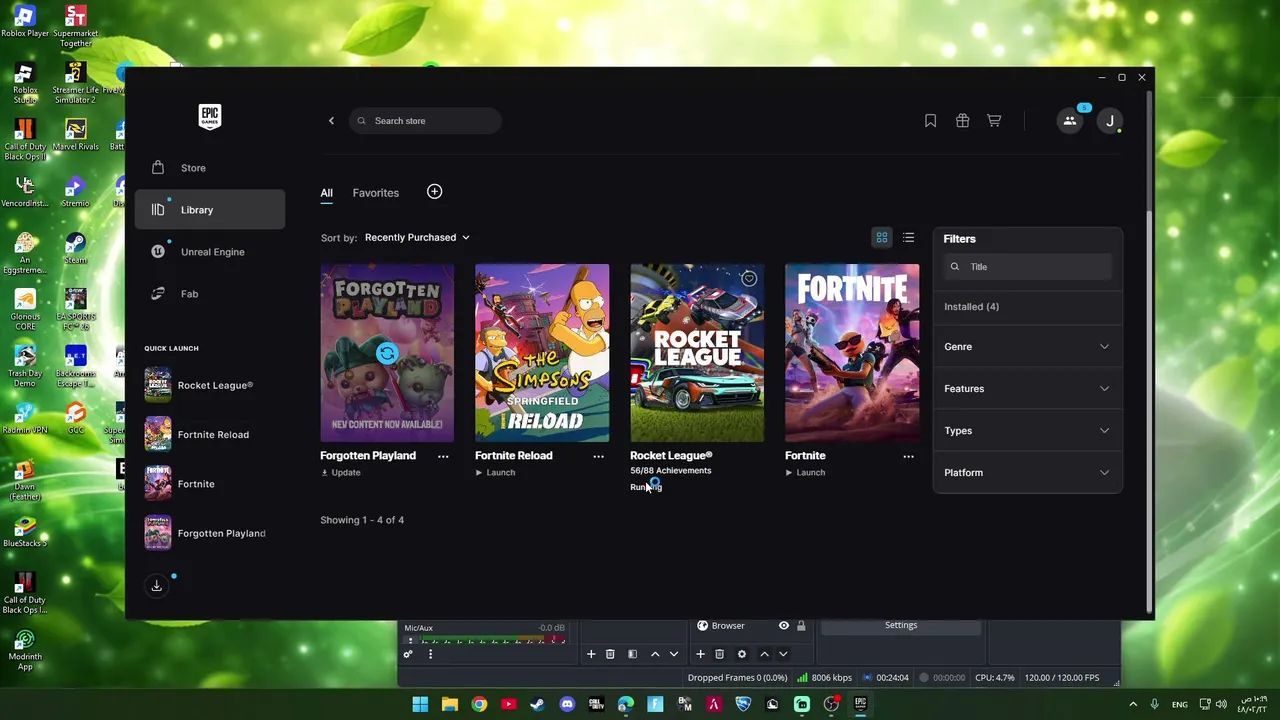The image size is (1280, 720).
Task: Click the Title filter field
Action: coord(1028,267)
